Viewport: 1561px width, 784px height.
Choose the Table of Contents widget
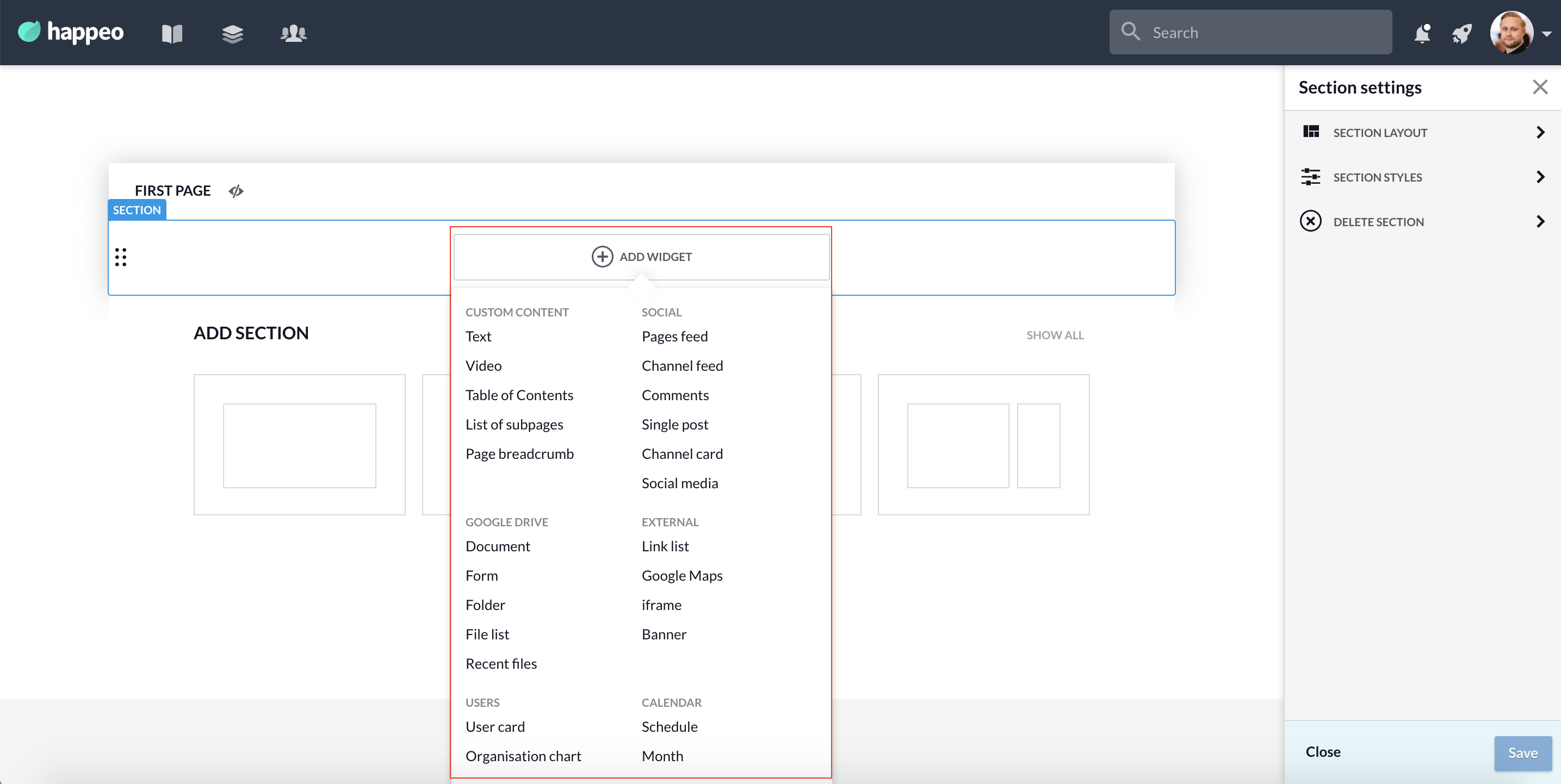coord(519,395)
